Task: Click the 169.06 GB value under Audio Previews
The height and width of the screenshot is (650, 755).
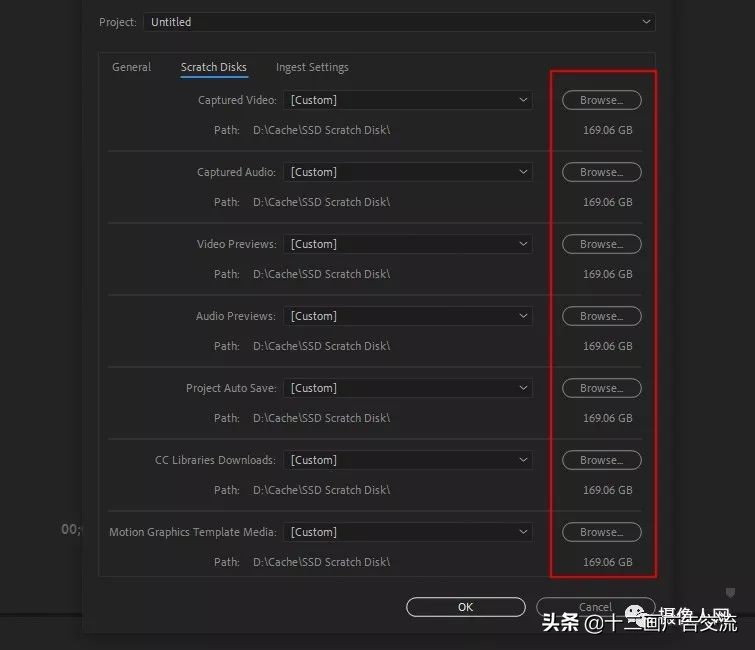Action: click(608, 346)
